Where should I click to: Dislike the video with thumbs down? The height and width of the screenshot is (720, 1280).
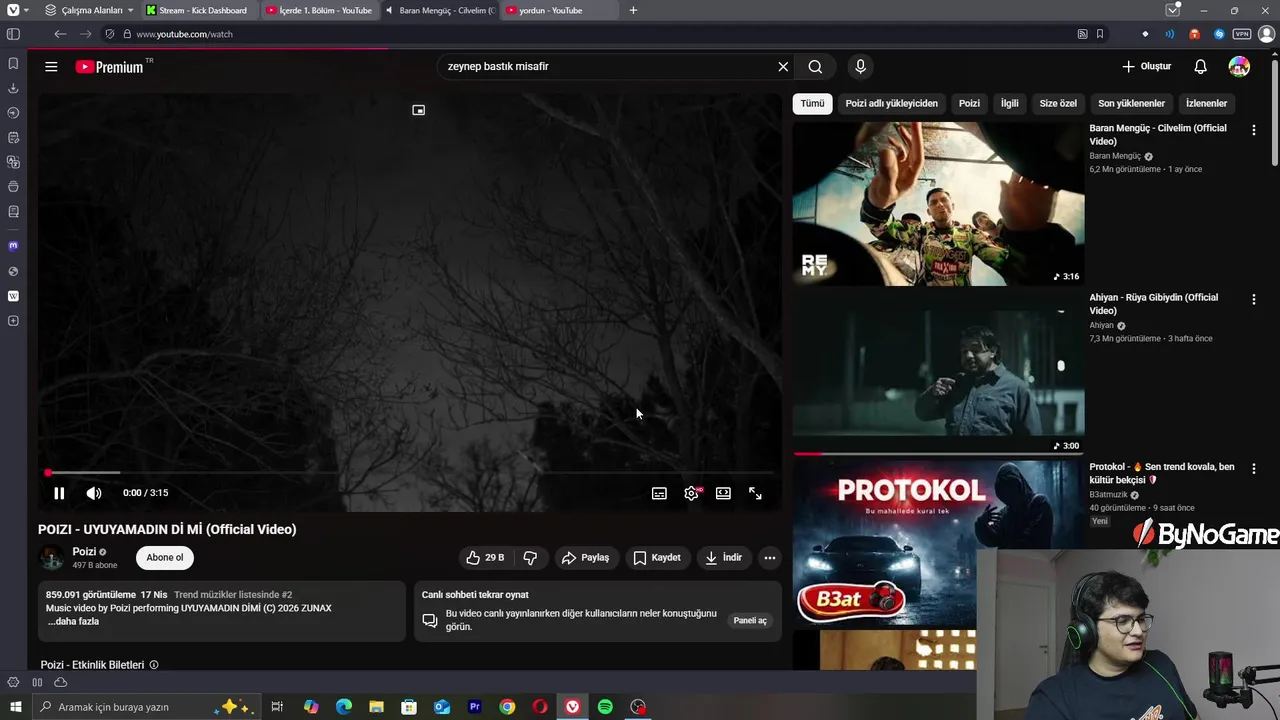point(530,558)
